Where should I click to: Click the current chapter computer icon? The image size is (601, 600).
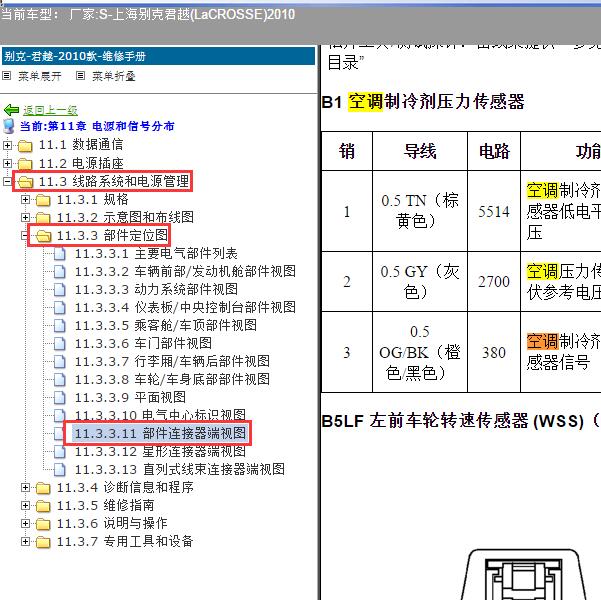click(9, 126)
